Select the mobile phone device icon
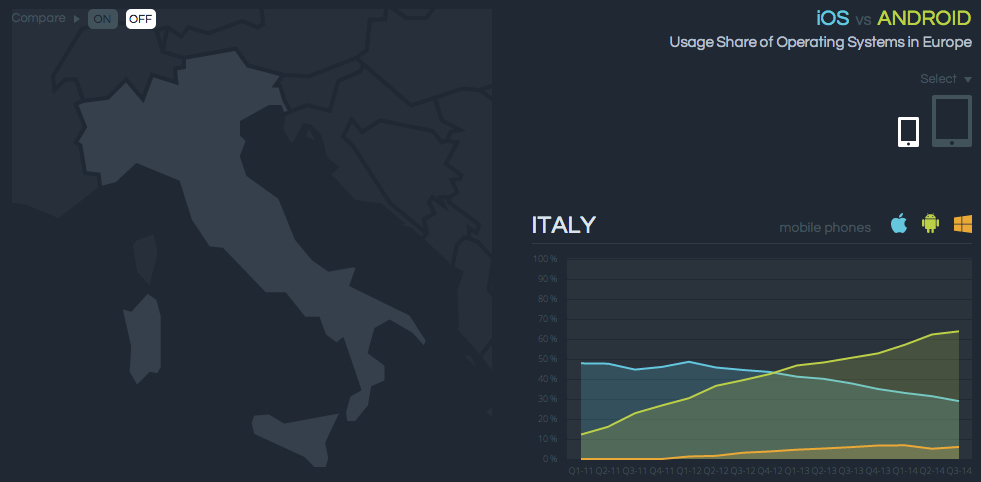This screenshot has width=981, height=482. (x=908, y=132)
